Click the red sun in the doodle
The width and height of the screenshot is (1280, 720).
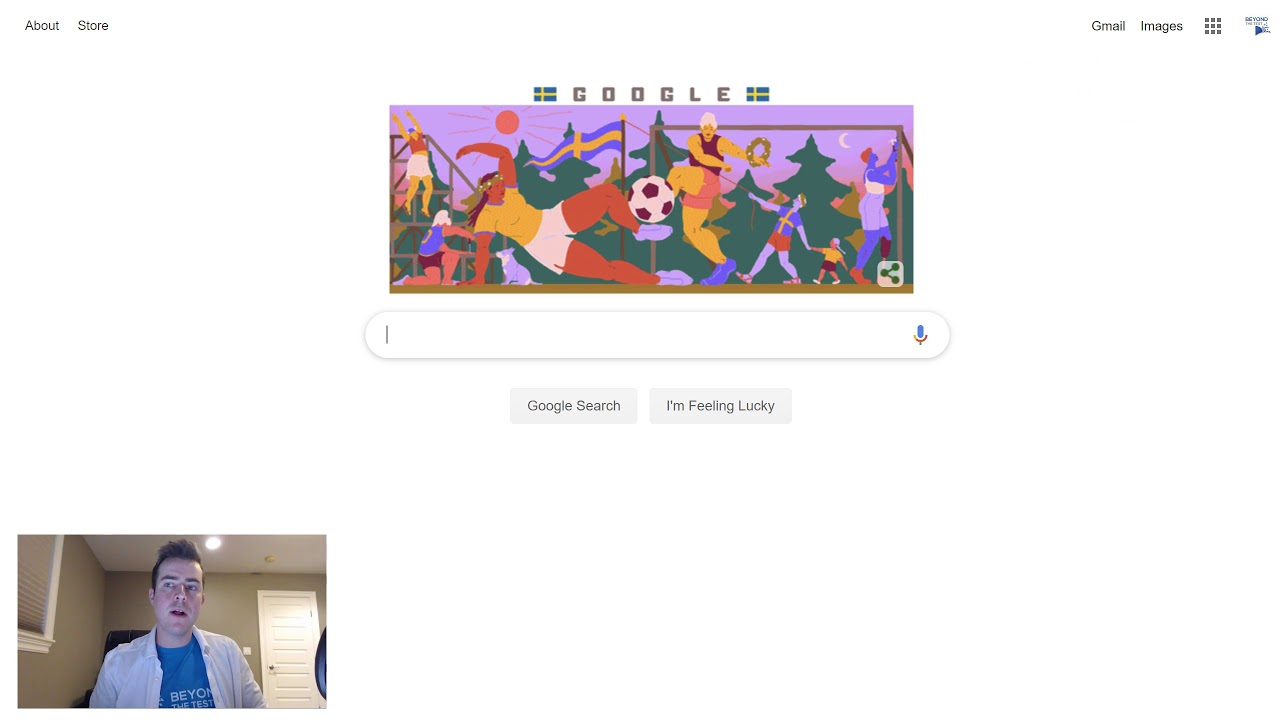pyautogui.click(x=507, y=123)
